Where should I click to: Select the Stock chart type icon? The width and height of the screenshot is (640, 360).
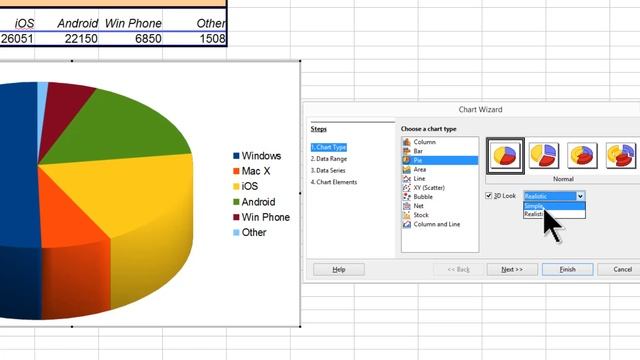[x=407, y=215]
